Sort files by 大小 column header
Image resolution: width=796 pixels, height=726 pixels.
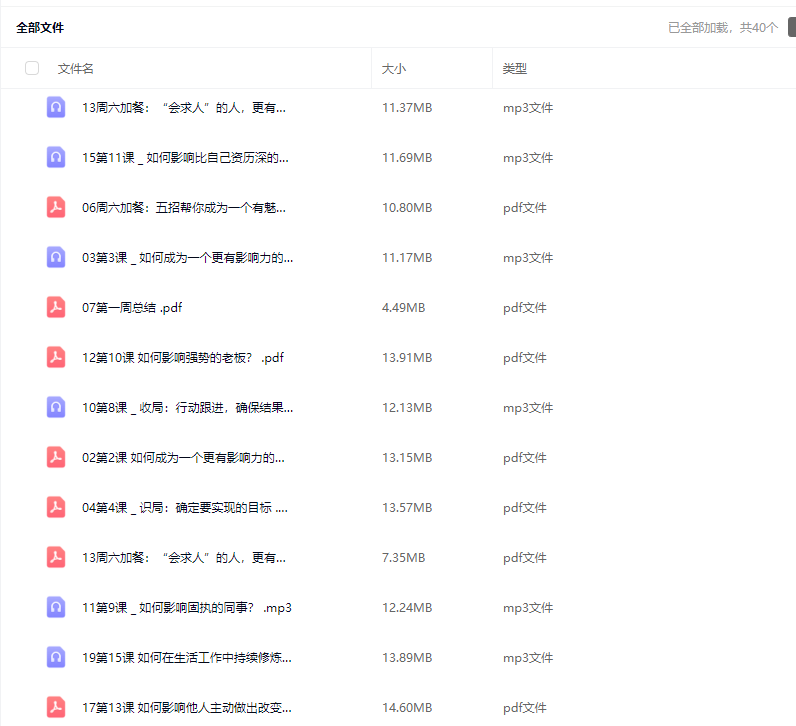(x=394, y=69)
